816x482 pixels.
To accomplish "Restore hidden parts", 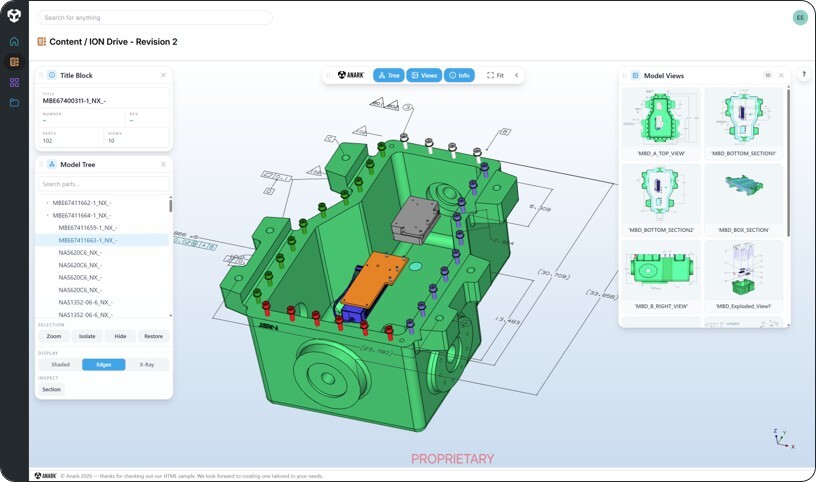I will point(154,336).
